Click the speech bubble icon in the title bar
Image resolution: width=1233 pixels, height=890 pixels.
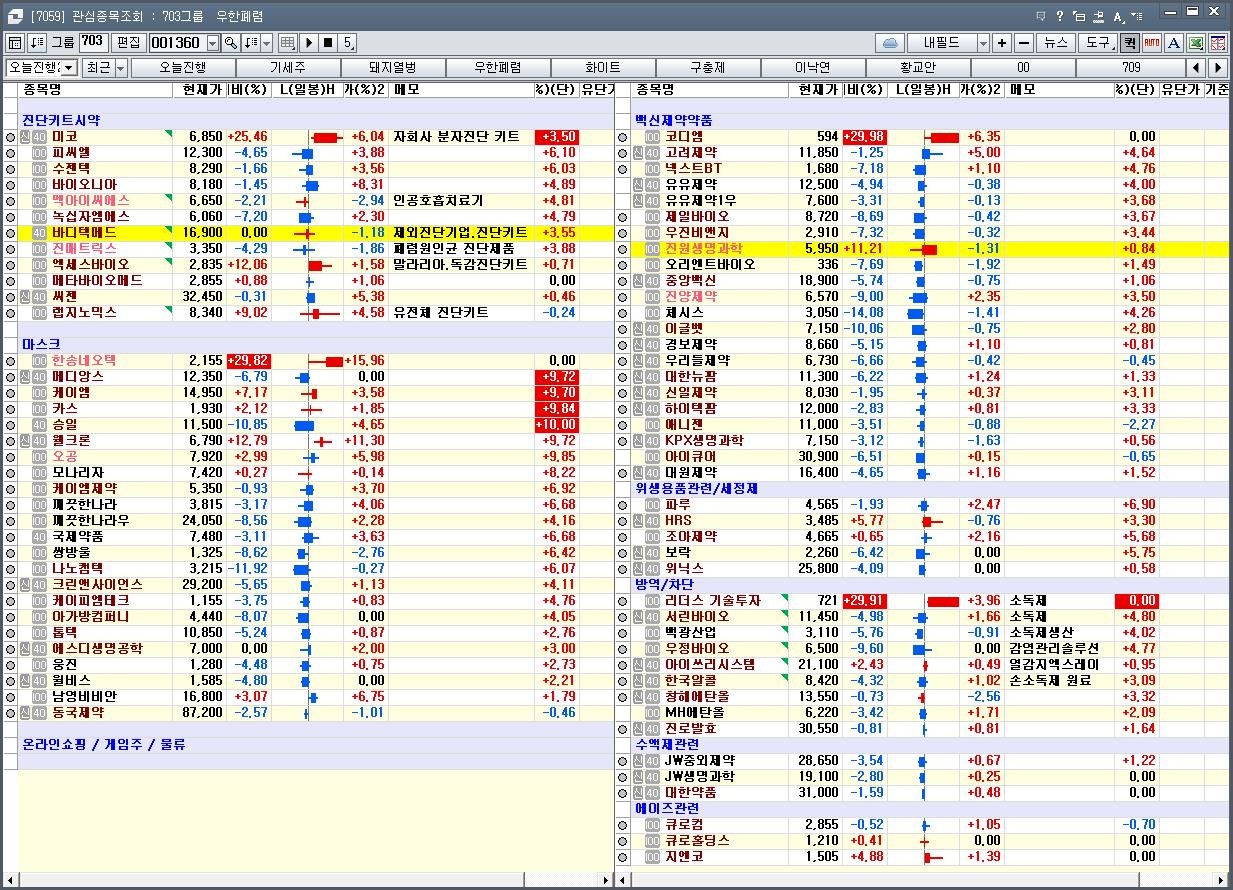pos(1041,16)
